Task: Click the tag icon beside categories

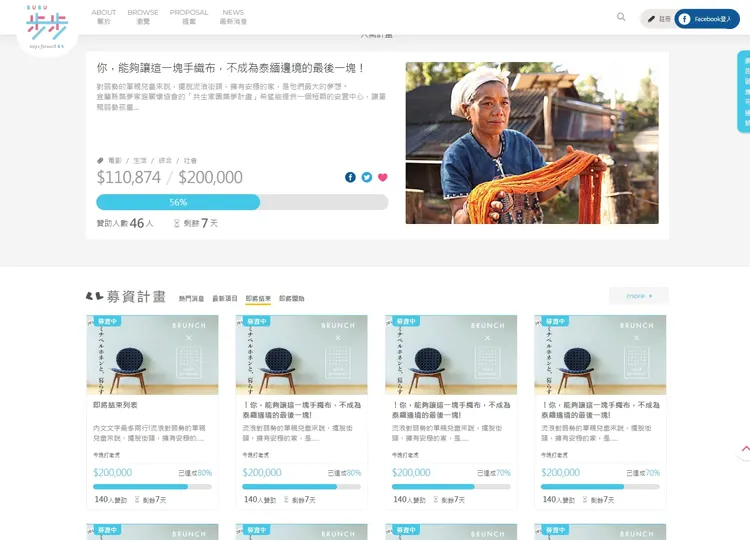Action: click(x=100, y=160)
